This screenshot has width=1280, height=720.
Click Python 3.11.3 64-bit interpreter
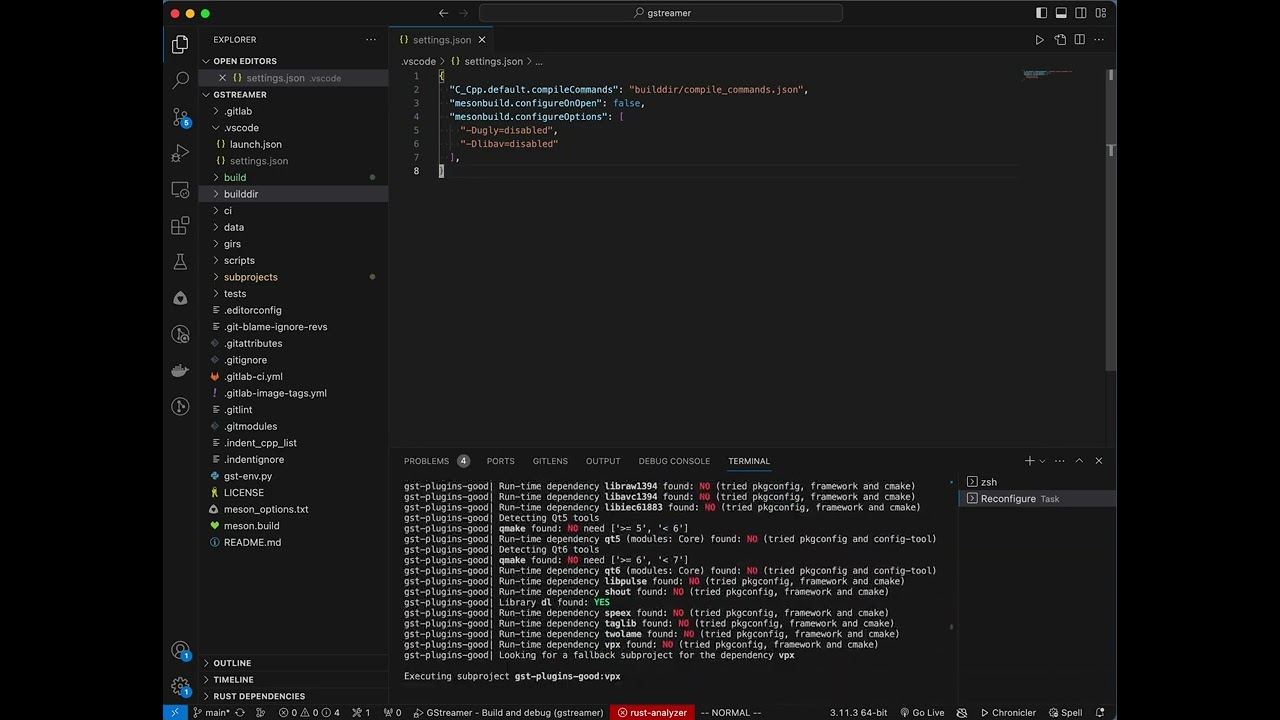point(858,712)
